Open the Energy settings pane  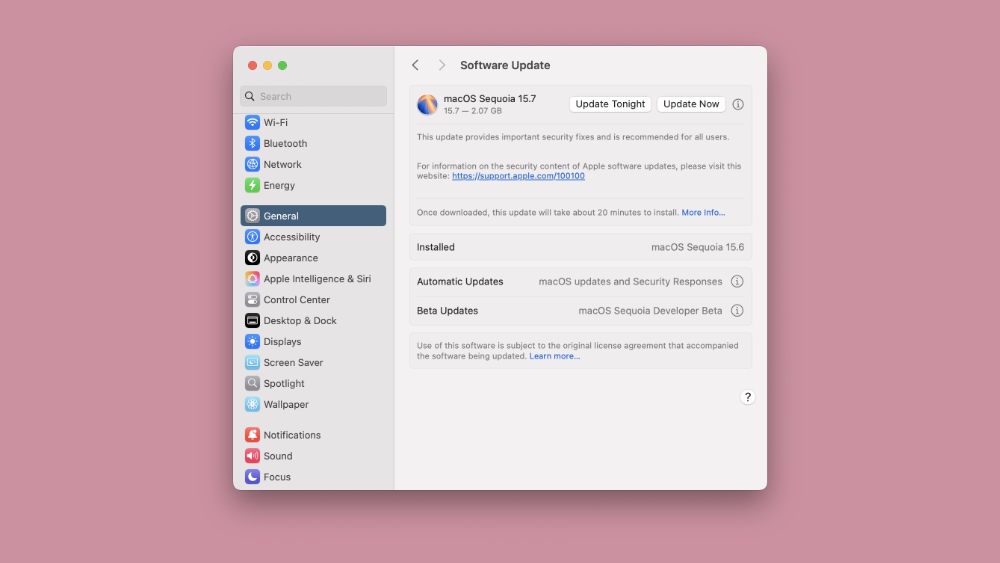coord(279,185)
